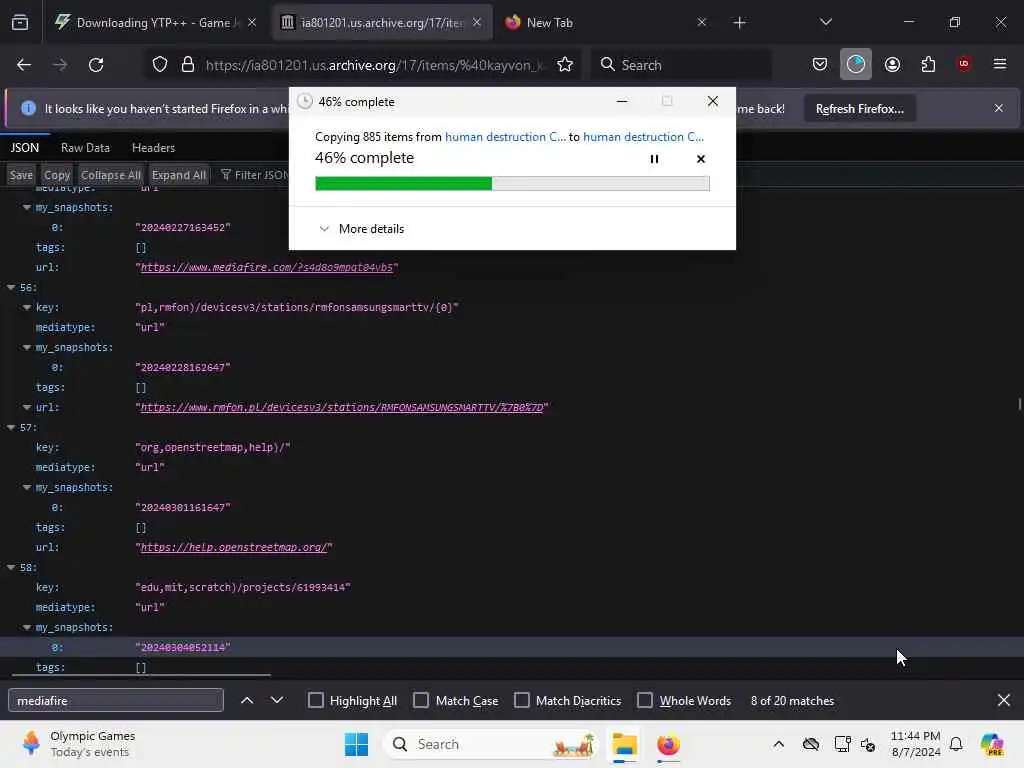
Task: Click the Copy JSON button
Action: [57, 175]
